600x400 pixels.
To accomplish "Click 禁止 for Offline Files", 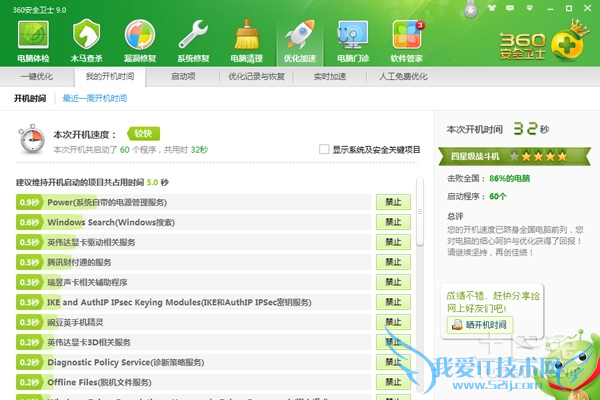I will click(393, 382).
